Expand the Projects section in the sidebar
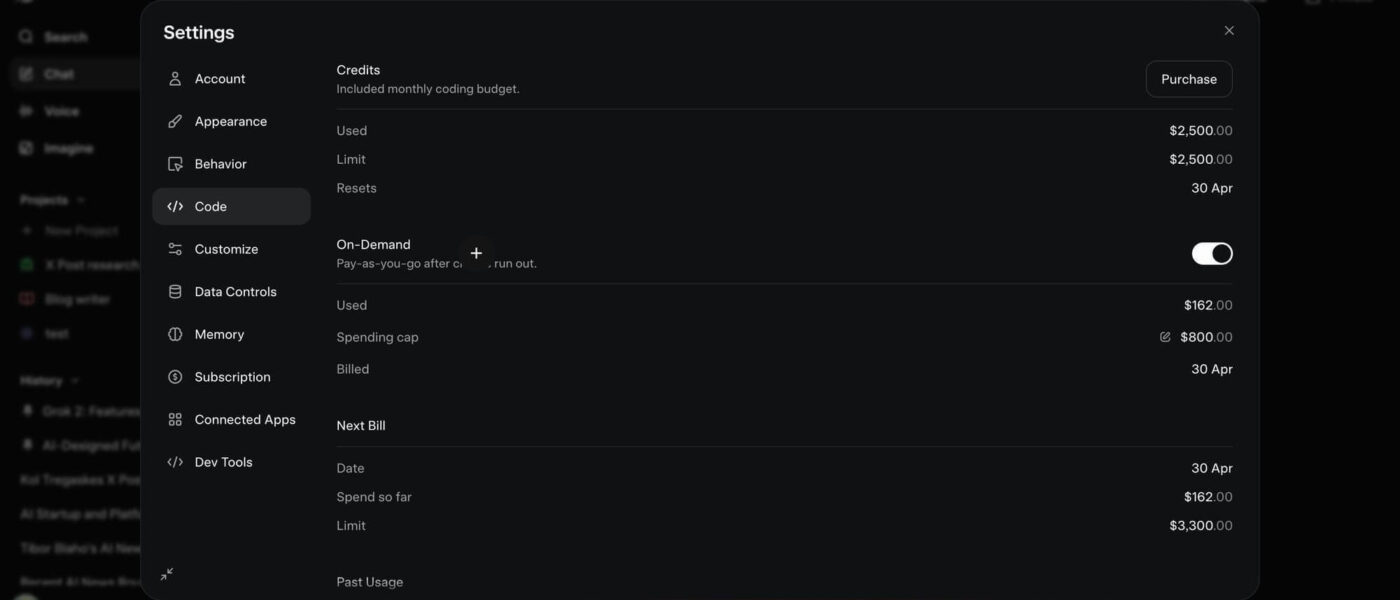This screenshot has height=600, width=1400. click(80, 198)
